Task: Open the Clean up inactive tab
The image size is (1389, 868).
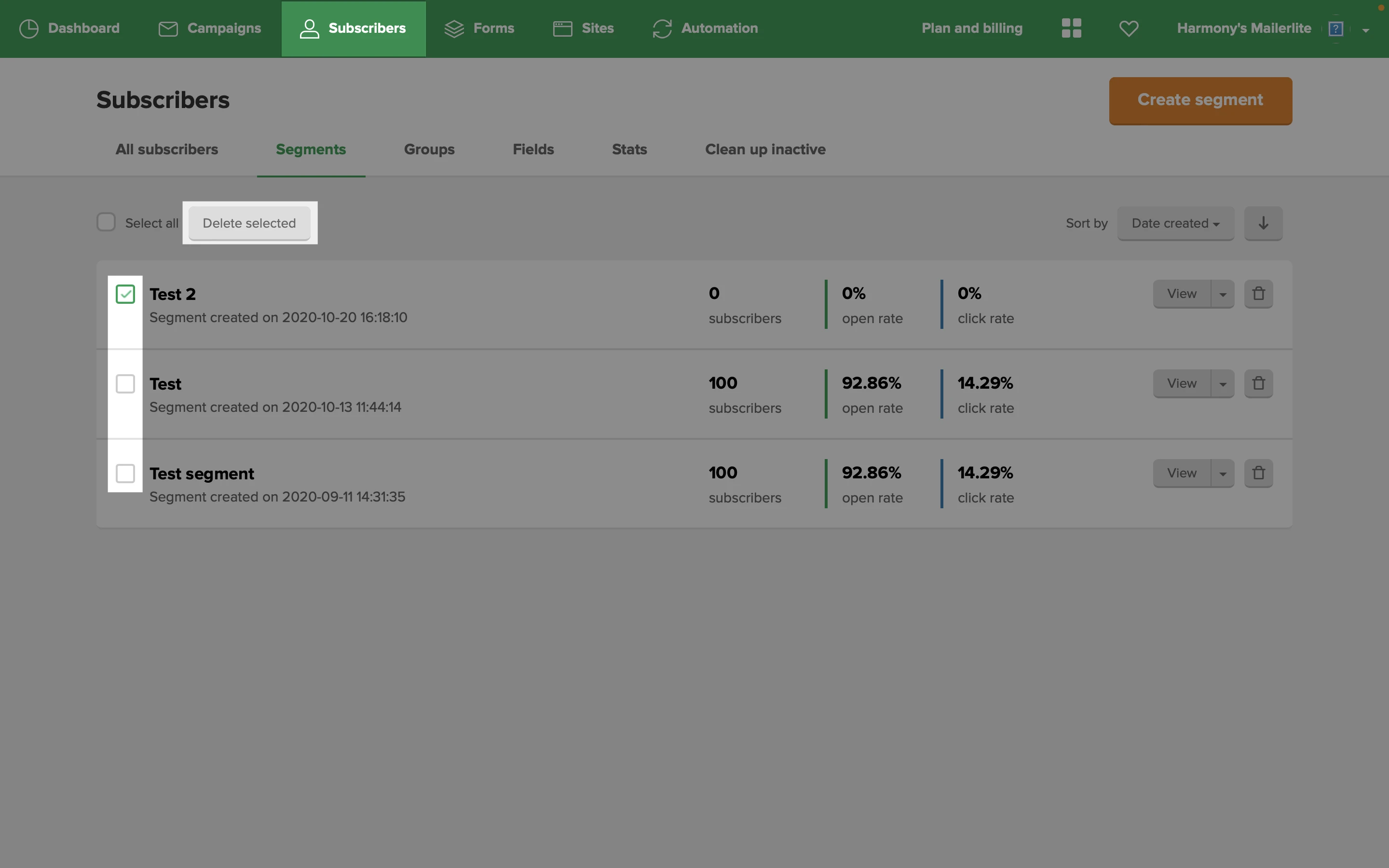Action: pos(764,149)
